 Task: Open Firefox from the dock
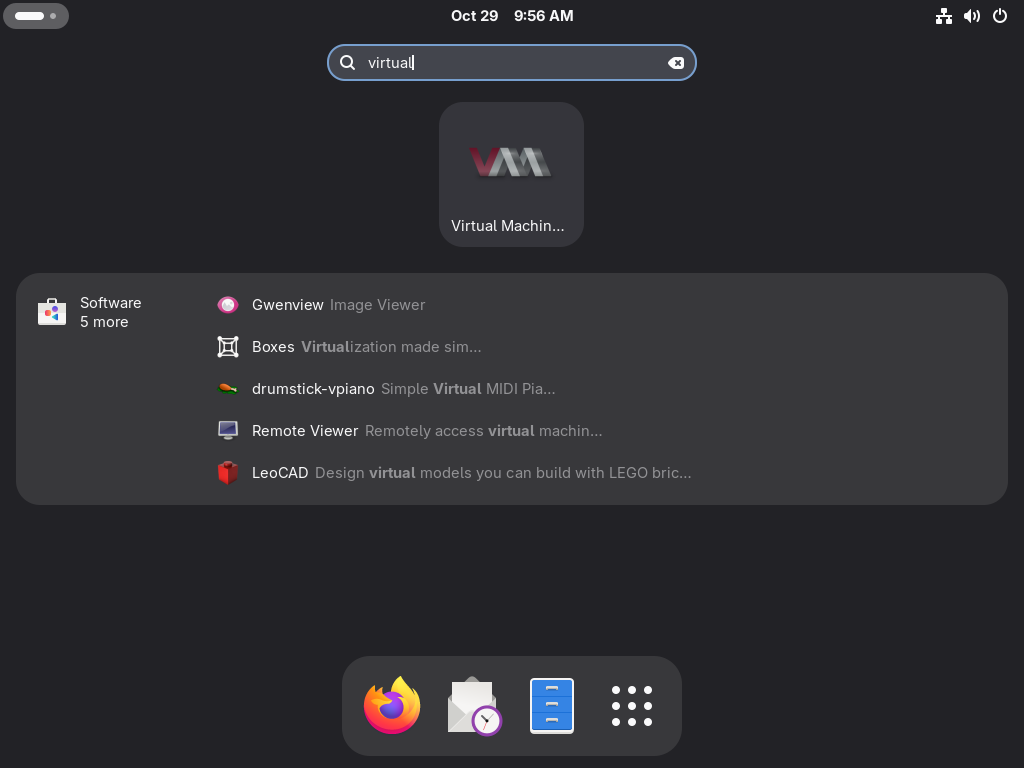(392, 705)
